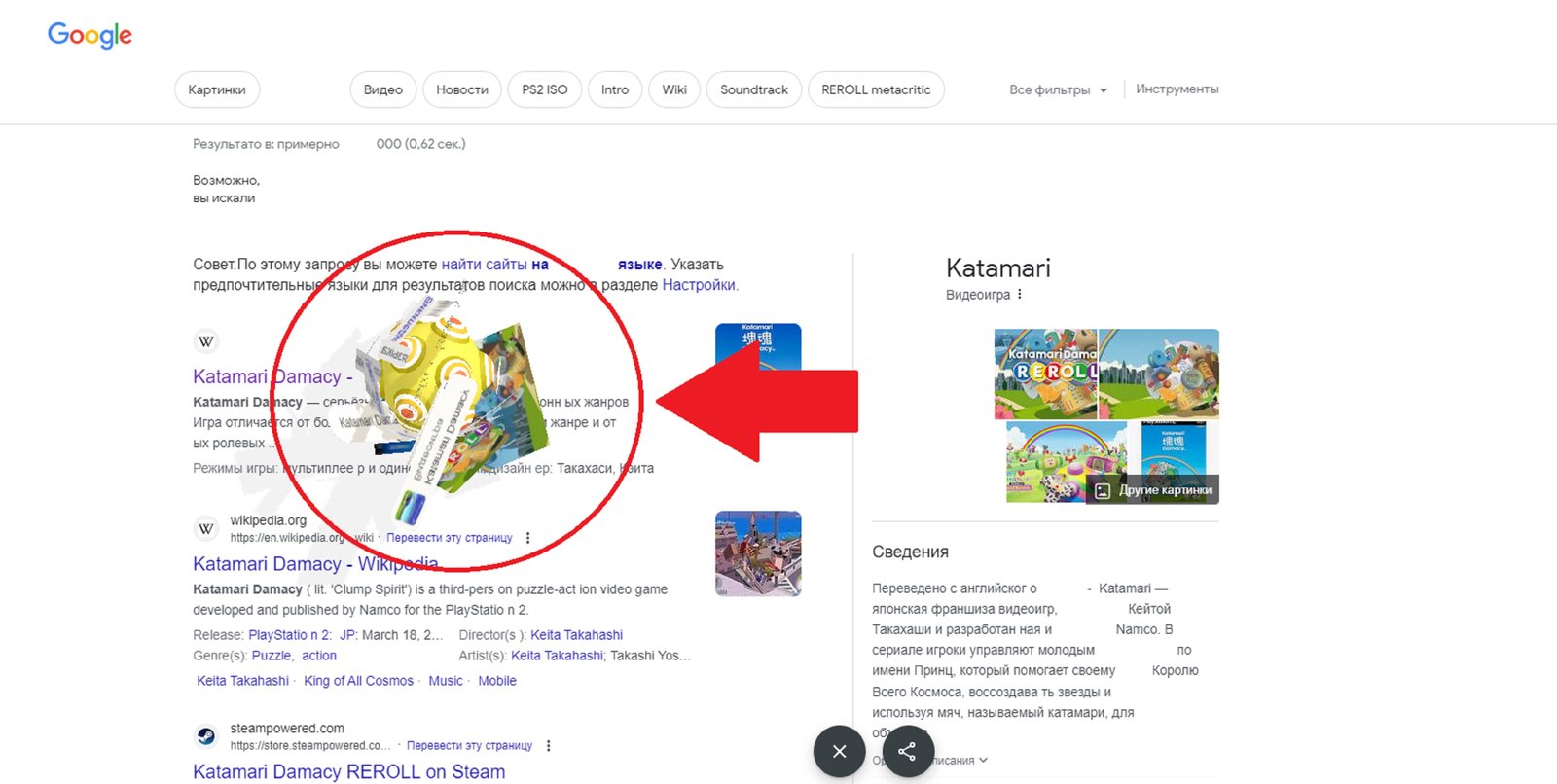
Task: Open the rainbow landscape panel image
Action: 1067,462
